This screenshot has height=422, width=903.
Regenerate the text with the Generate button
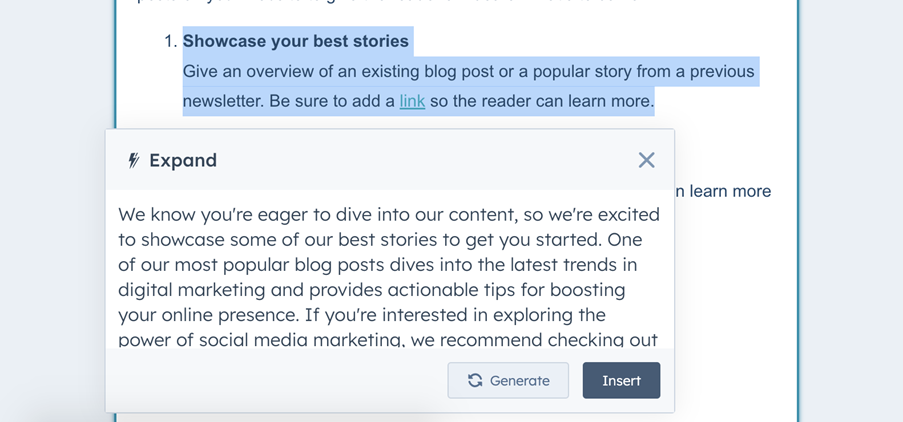pyautogui.click(x=508, y=381)
